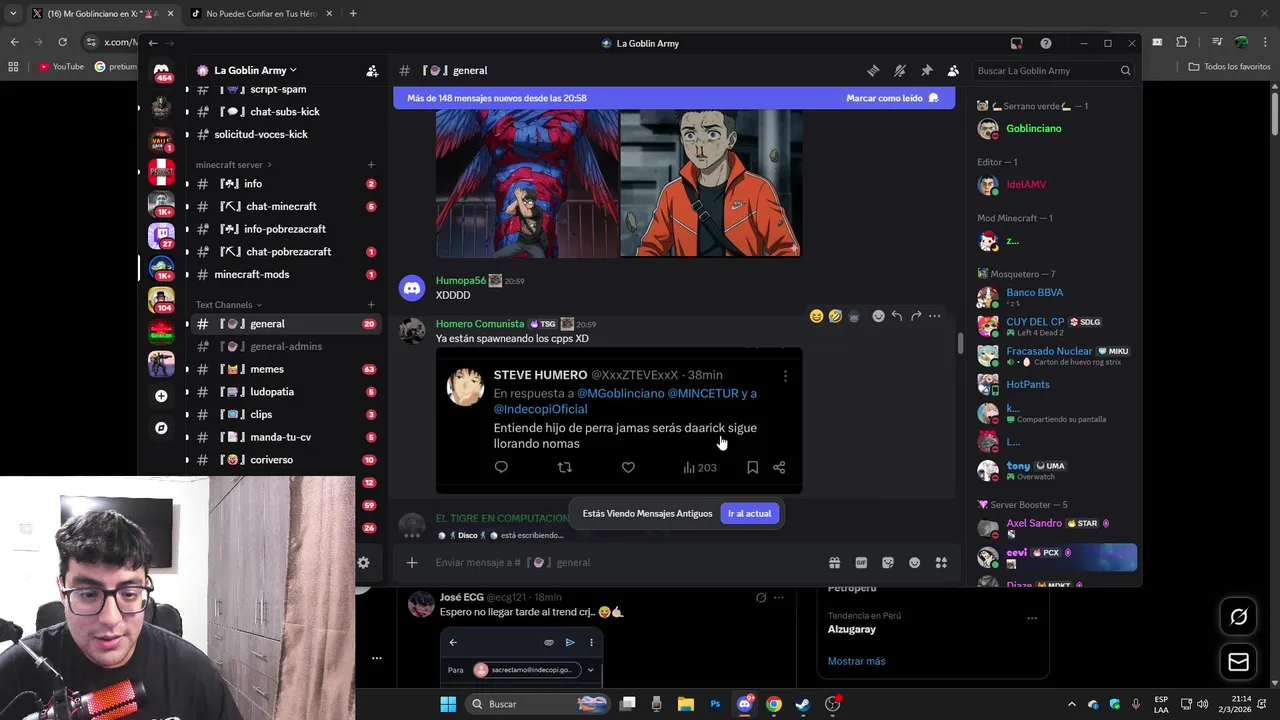
Task: Open the emoji picker in message bar
Action: click(914, 563)
